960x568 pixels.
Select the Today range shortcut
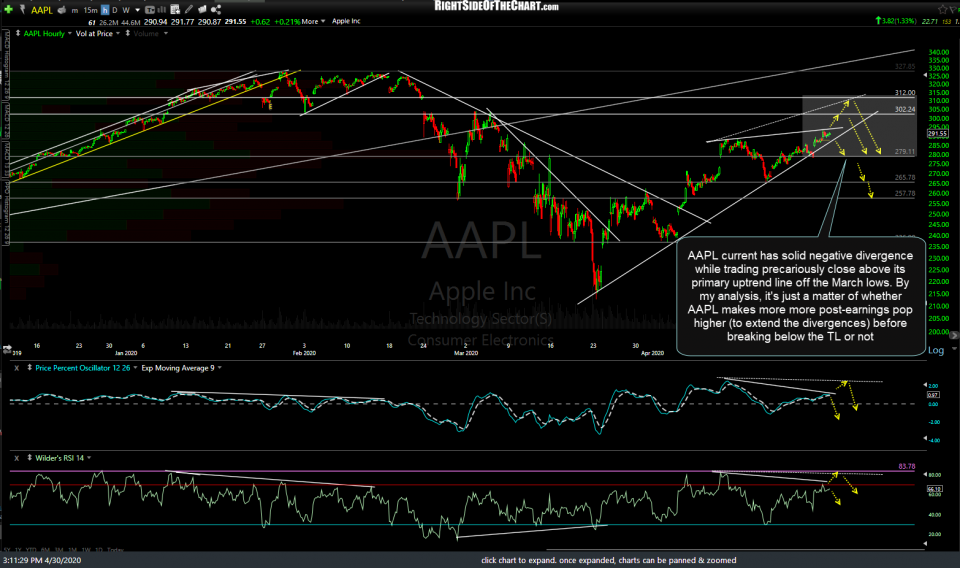115,550
